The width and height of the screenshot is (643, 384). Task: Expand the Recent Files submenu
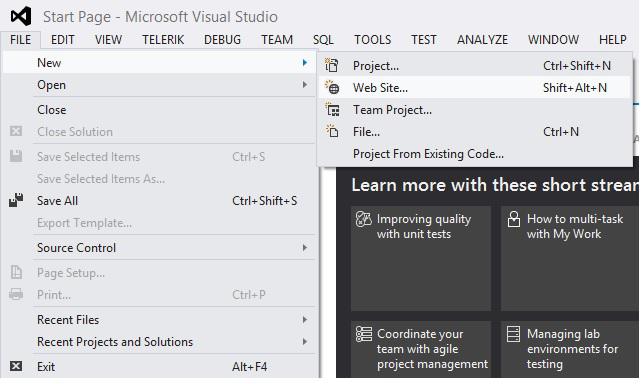[x=305, y=319]
